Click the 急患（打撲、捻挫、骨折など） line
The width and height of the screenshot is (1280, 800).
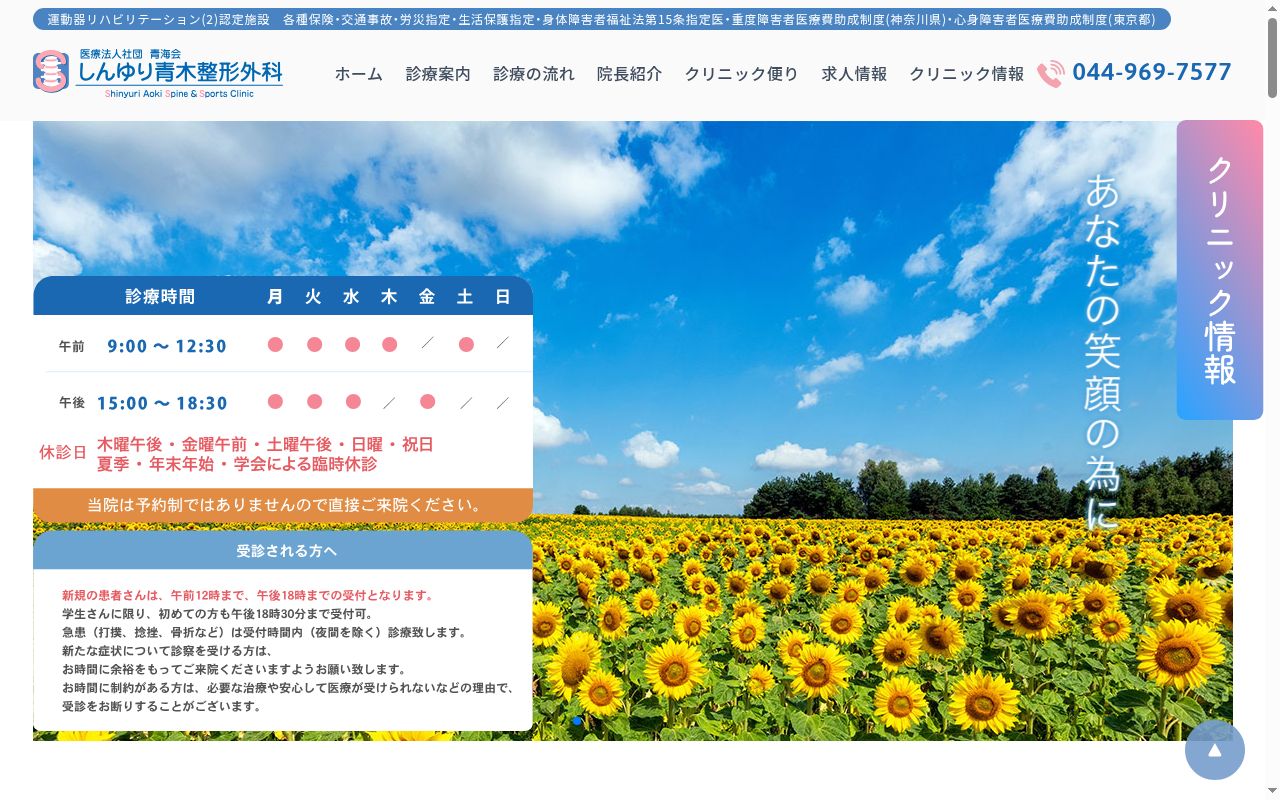264,632
